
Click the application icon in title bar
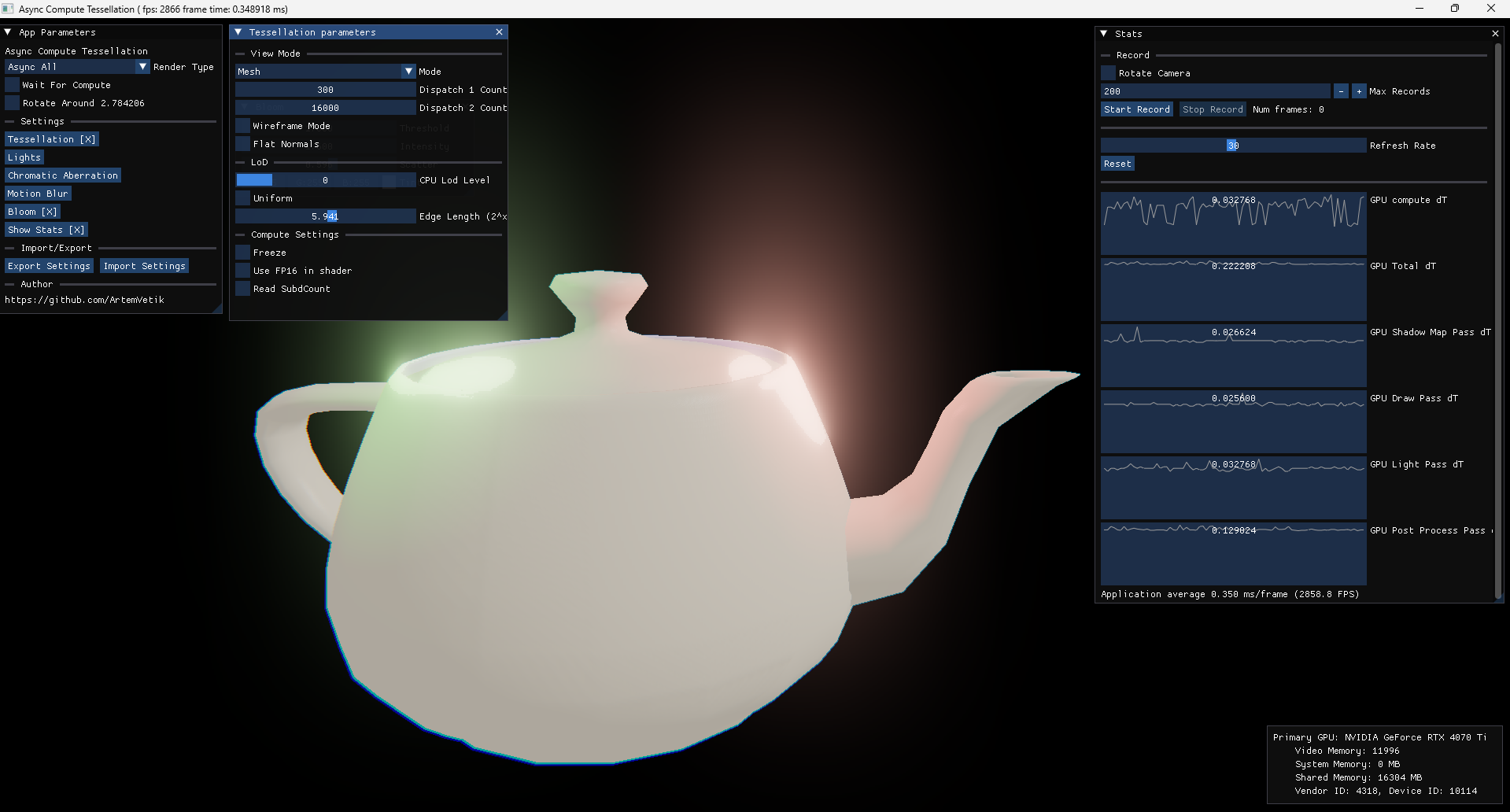tap(8, 9)
